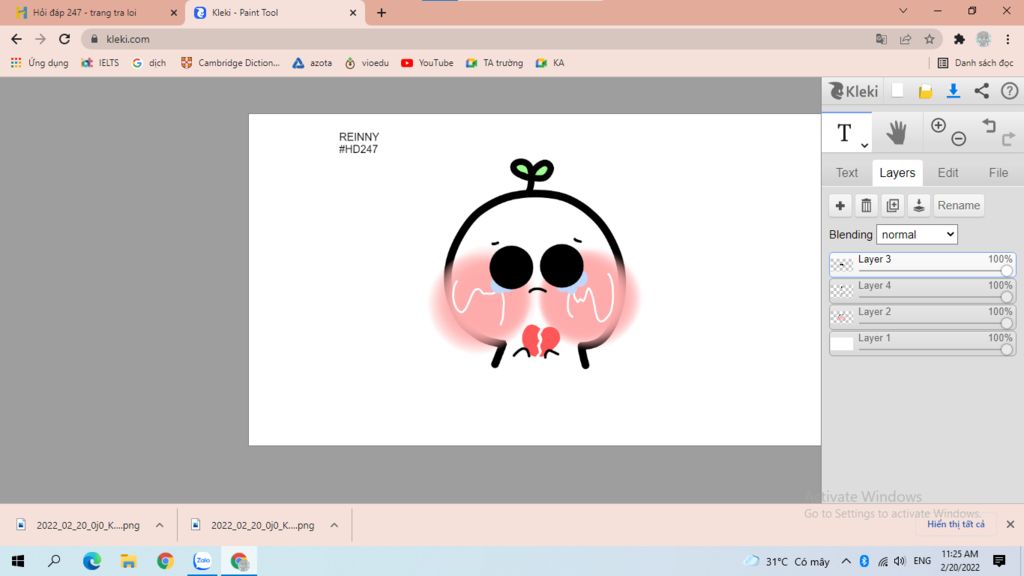Screen dimensions: 1024x576
Task: Expand options for first downloaded png
Action: [x=159, y=525]
